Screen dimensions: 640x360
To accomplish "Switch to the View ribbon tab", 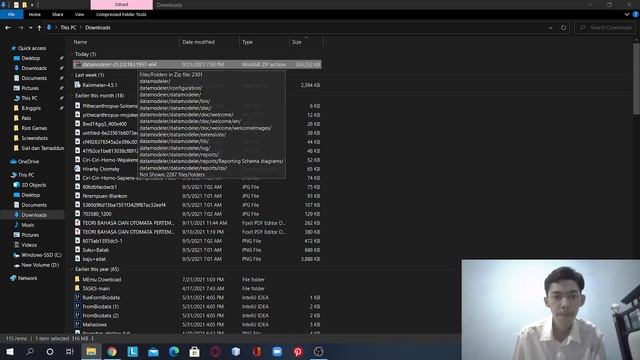I will (79, 14).
